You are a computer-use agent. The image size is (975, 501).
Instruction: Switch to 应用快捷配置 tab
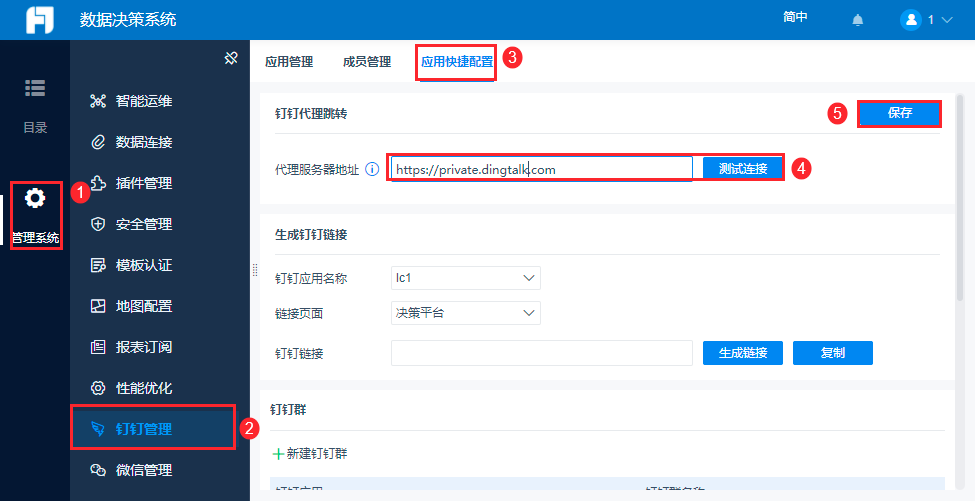click(457, 62)
